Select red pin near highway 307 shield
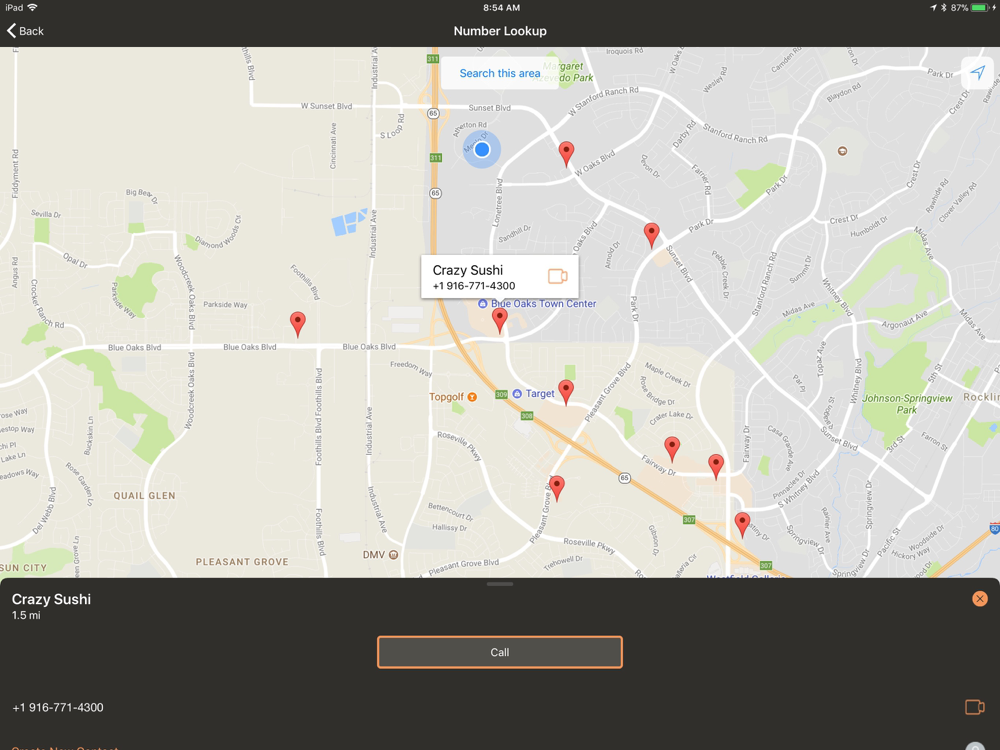This screenshot has width=1000, height=750. [742, 524]
